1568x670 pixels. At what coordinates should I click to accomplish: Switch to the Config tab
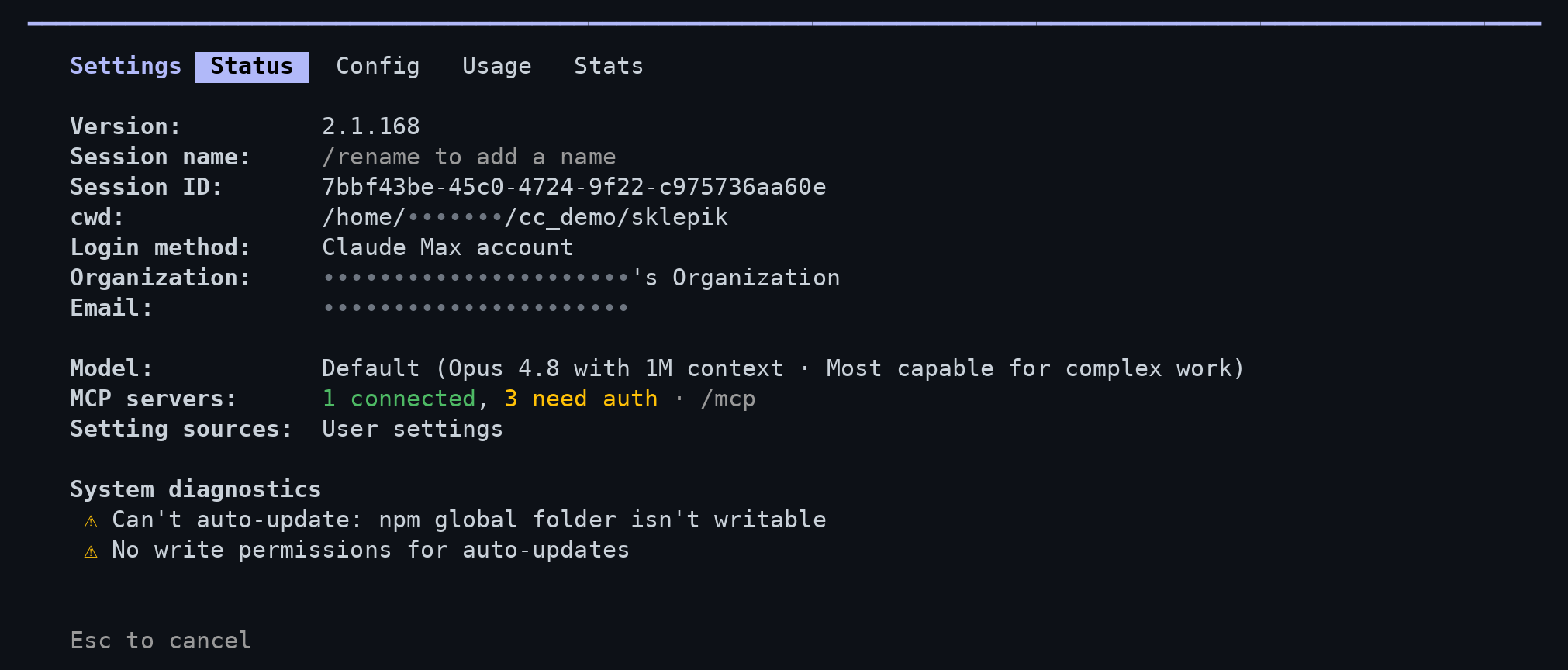378,67
